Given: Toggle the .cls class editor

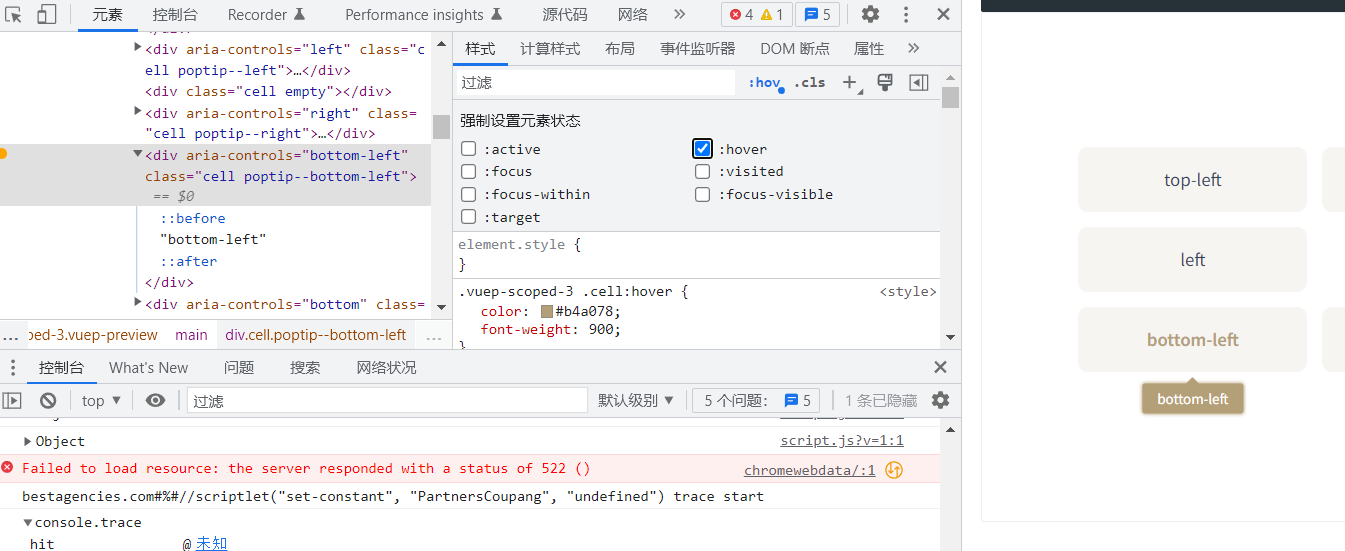Looking at the screenshot, I should [x=810, y=82].
